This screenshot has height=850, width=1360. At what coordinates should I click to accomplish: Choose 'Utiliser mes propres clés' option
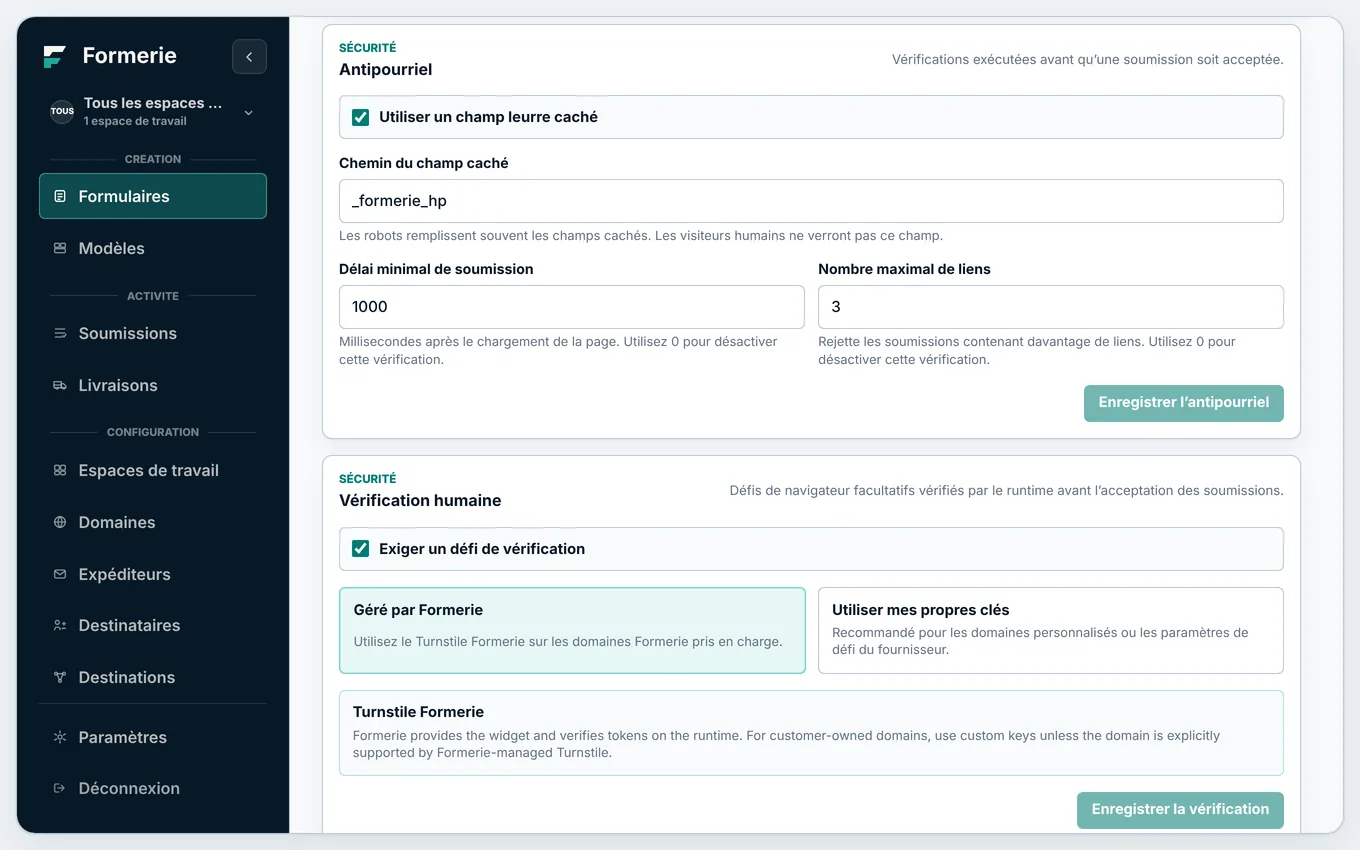[1051, 630]
